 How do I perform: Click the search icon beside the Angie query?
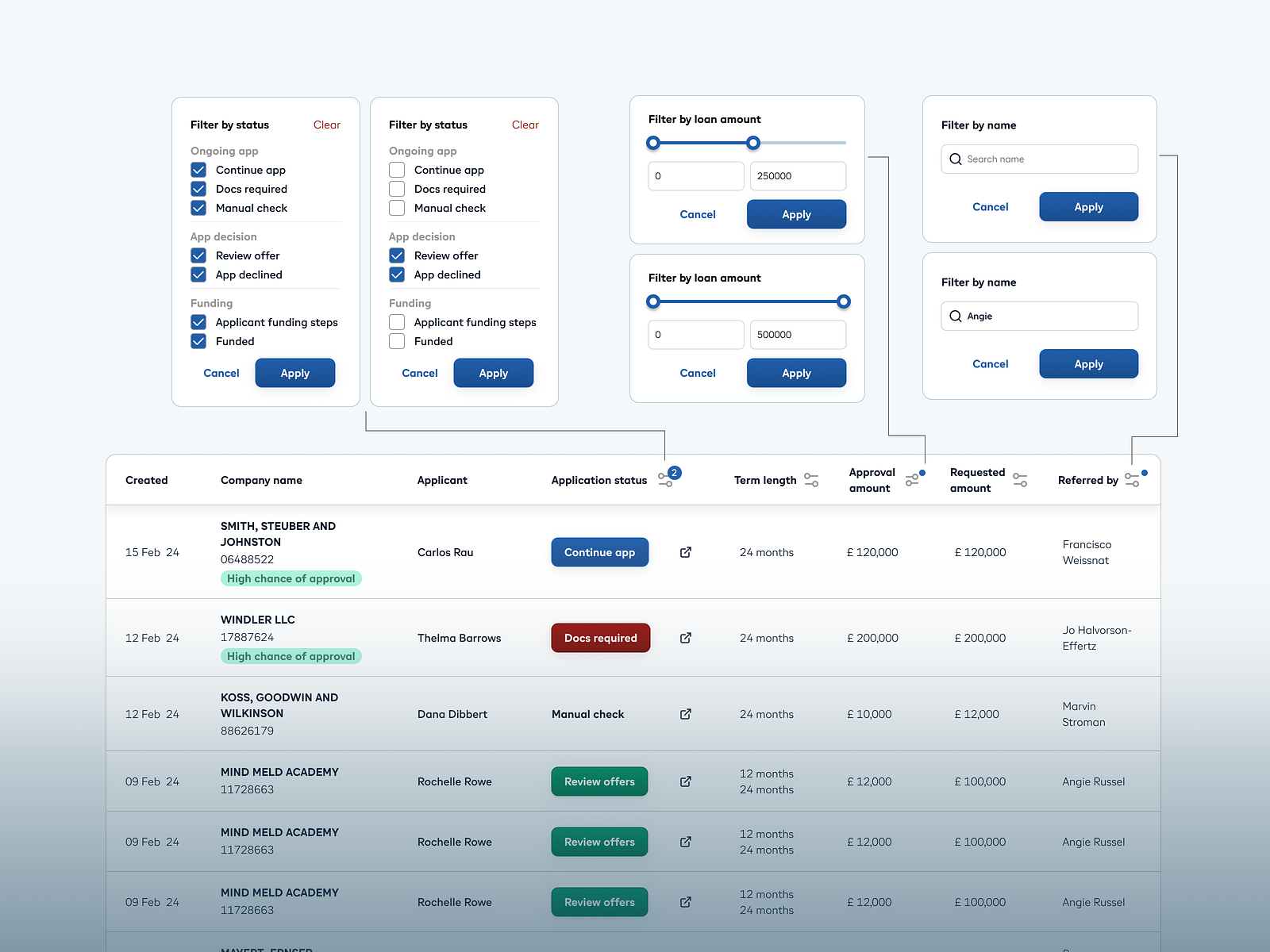pyautogui.click(x=956, y=316)
